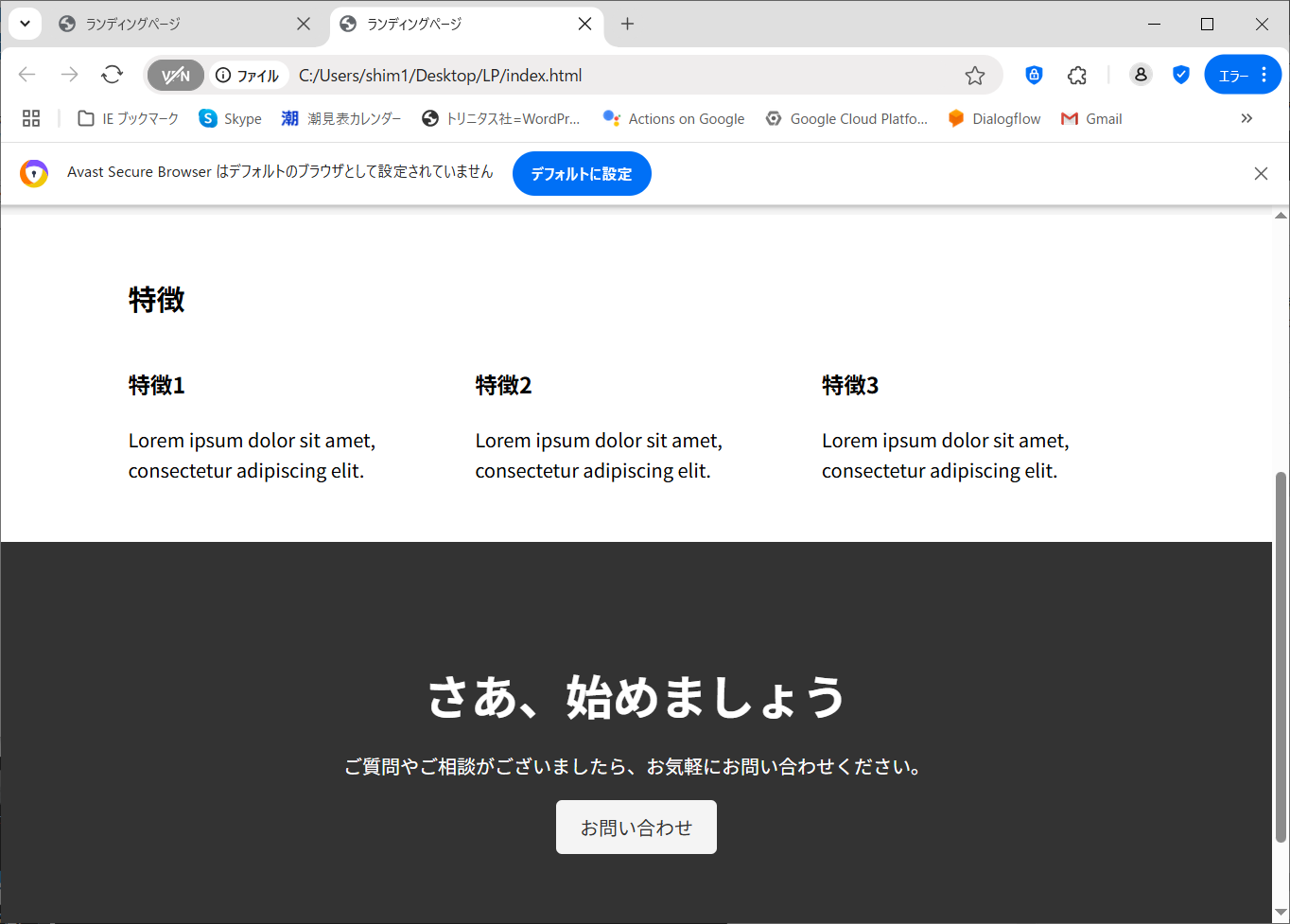Open the Gmail bookmark
The image size is (1290, 924).
(x=1091, y=118)
